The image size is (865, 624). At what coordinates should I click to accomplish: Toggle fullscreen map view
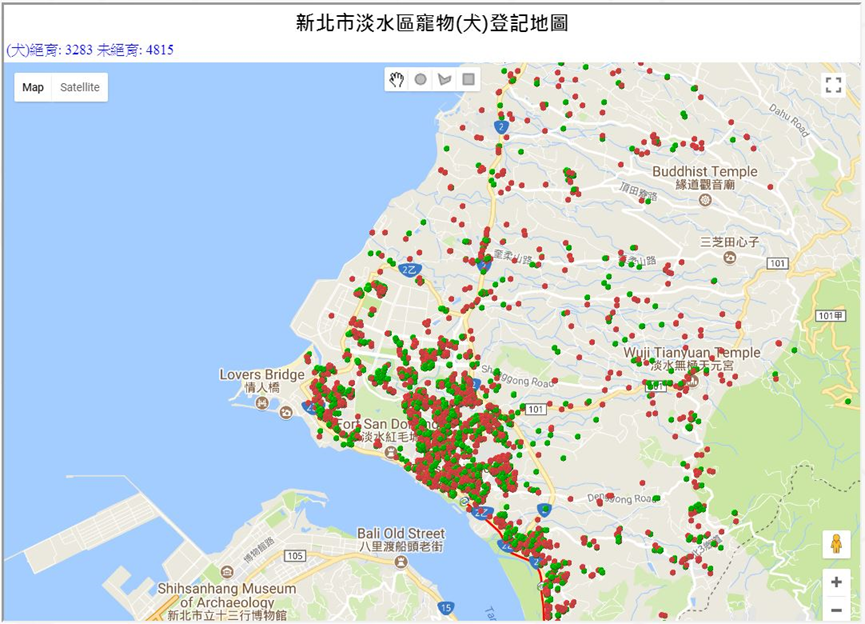[x=833, y=85]
